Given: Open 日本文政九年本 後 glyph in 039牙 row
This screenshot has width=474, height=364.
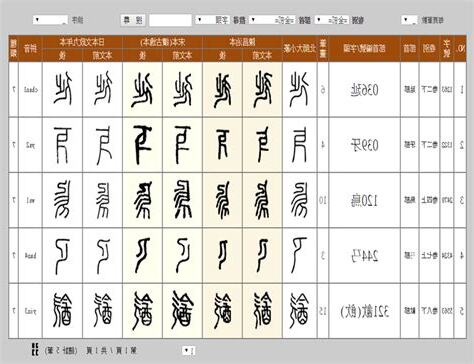Looking at the screenshot, I should [x=62, y=145].
